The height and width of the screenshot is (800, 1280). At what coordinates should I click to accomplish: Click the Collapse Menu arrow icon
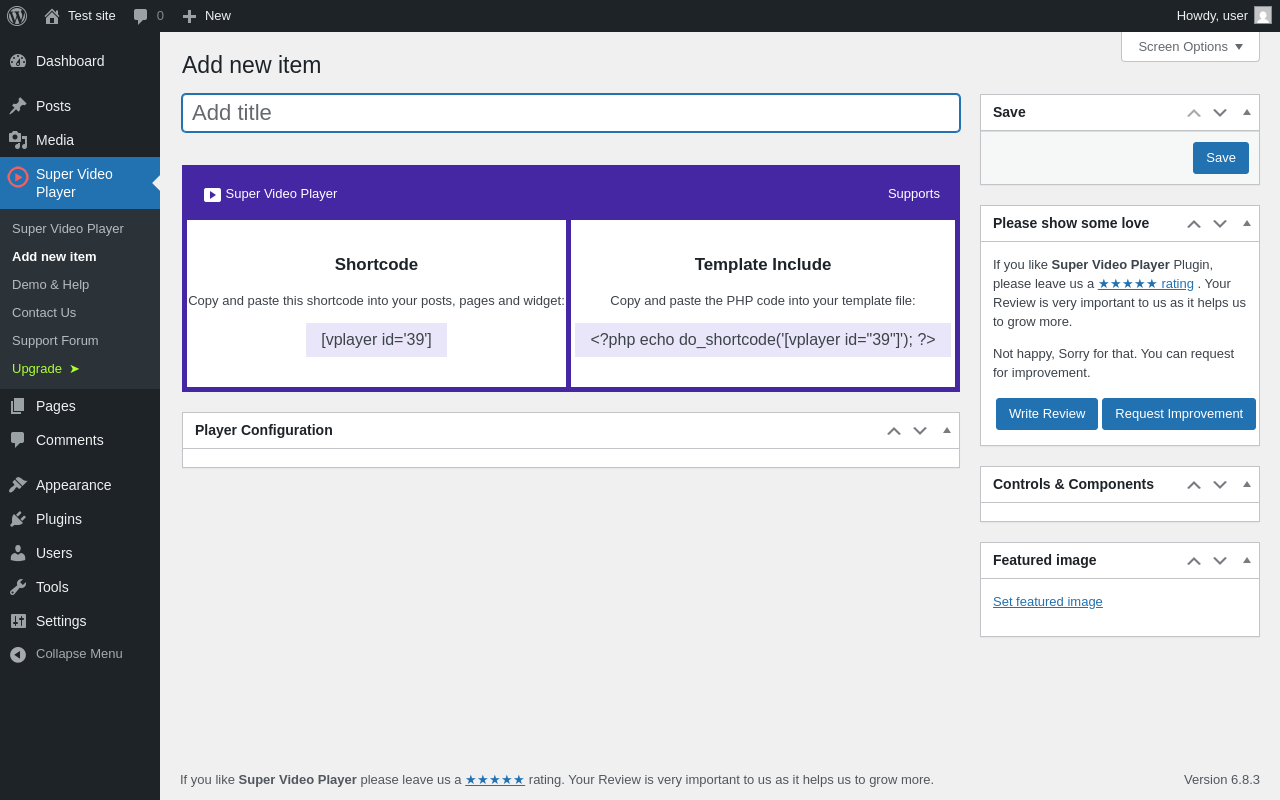click(x=18, y=654)
